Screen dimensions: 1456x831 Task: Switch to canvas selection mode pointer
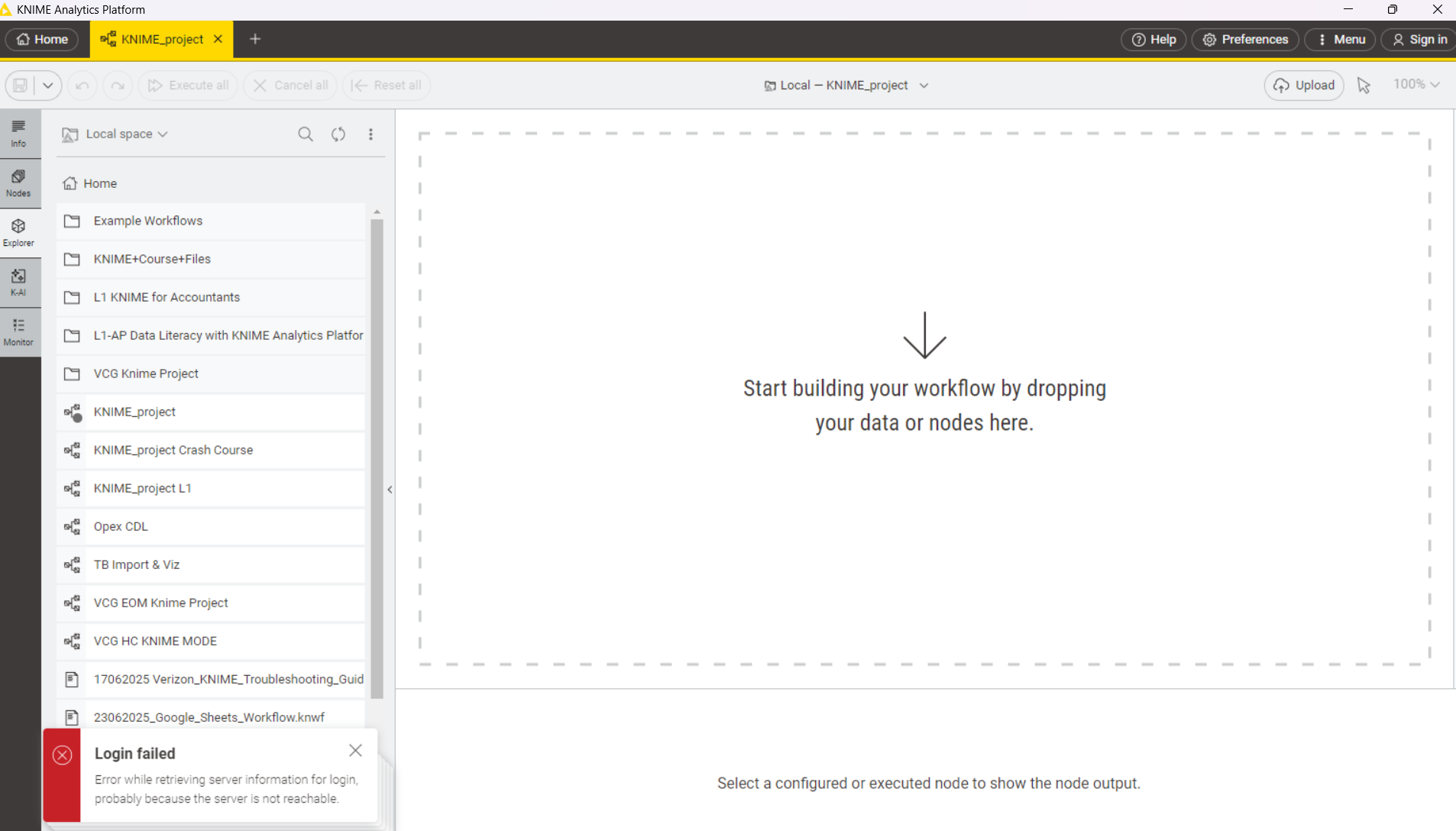(x=1364, y=86)
